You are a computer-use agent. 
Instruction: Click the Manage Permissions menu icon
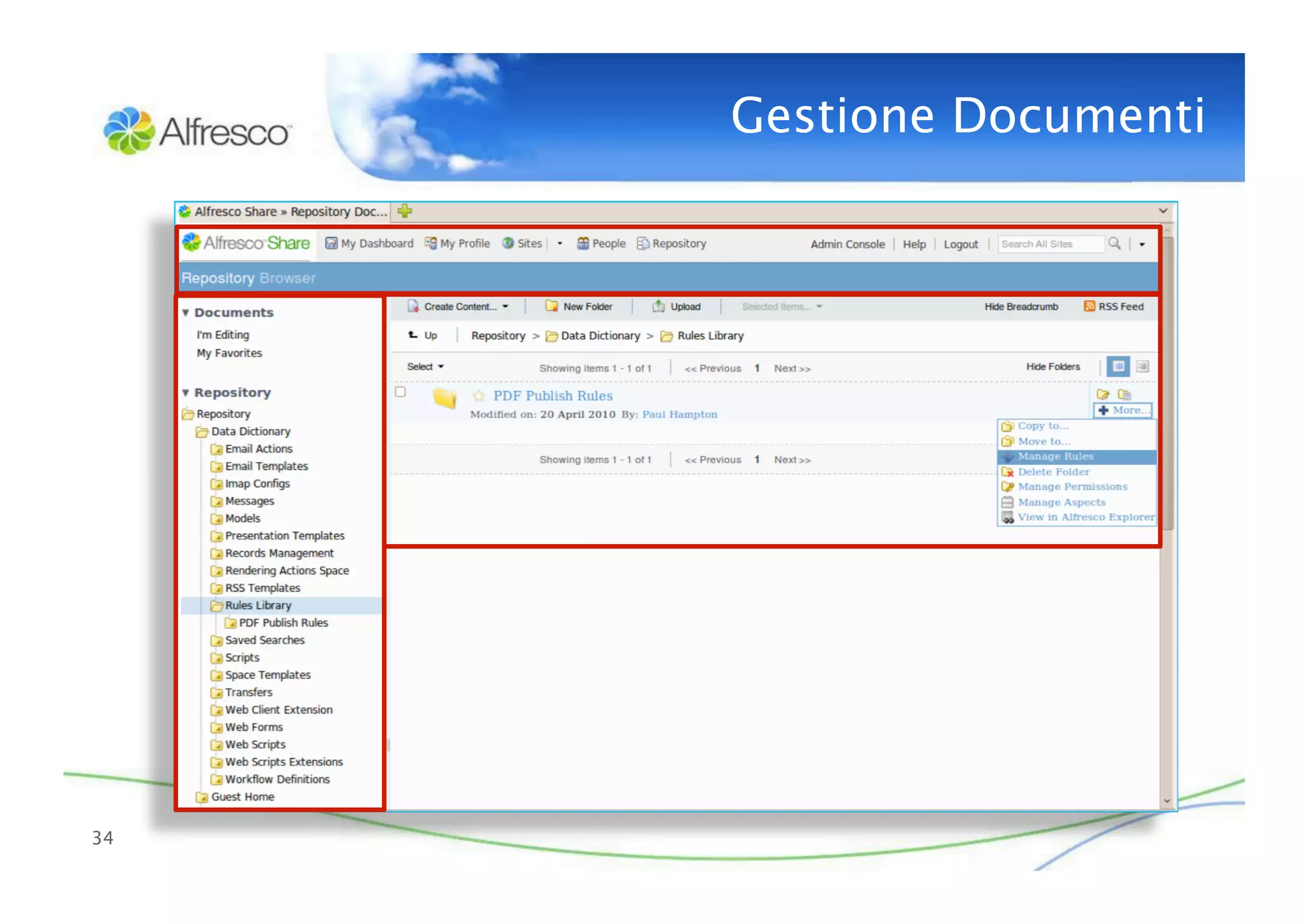[1008, 487]
